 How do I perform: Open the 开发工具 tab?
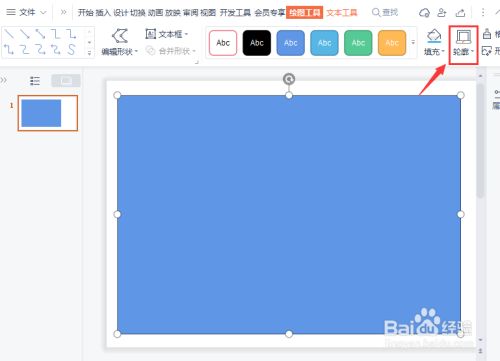235,13
